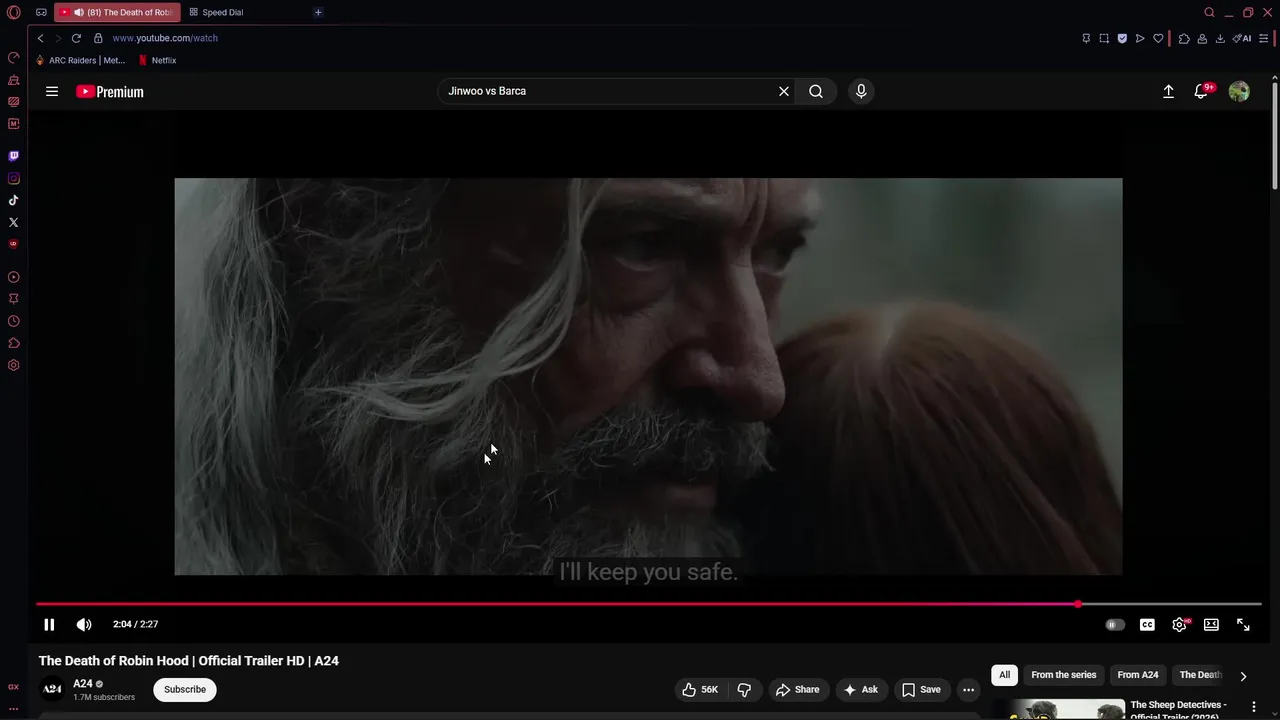Select the All filter chip
The image size is (1280, 720).
point(1005,675)
